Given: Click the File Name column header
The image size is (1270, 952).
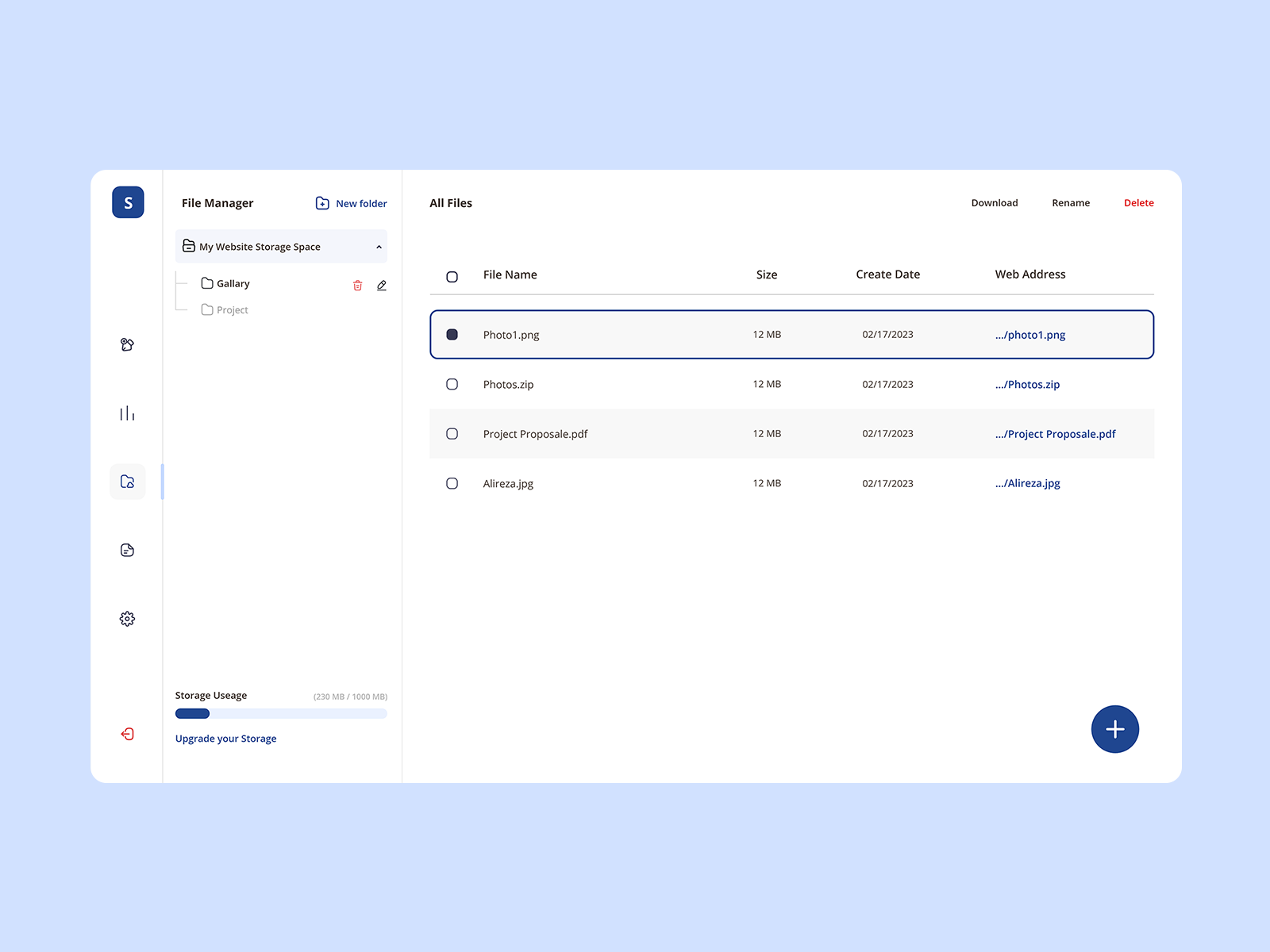Looking at the screenshot, I should [510, 274].
